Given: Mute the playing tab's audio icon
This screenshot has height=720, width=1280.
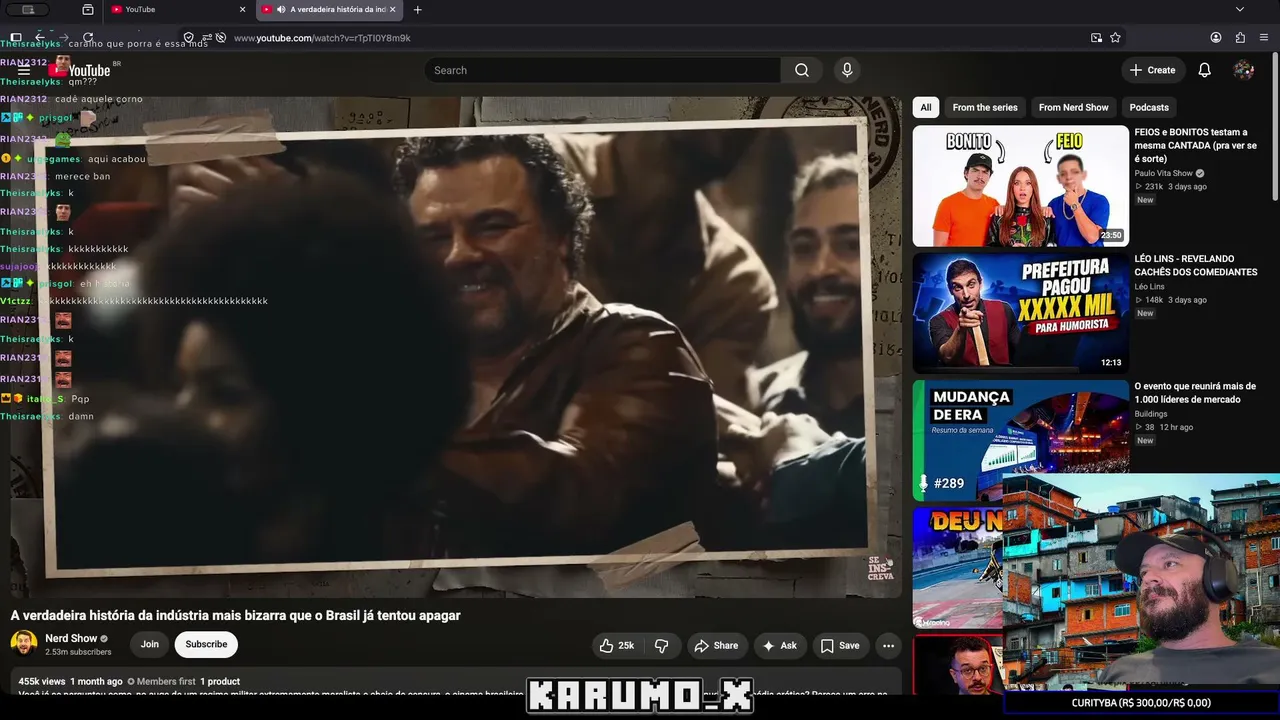Looking at the screenshot, I should (x=281, y=10).
